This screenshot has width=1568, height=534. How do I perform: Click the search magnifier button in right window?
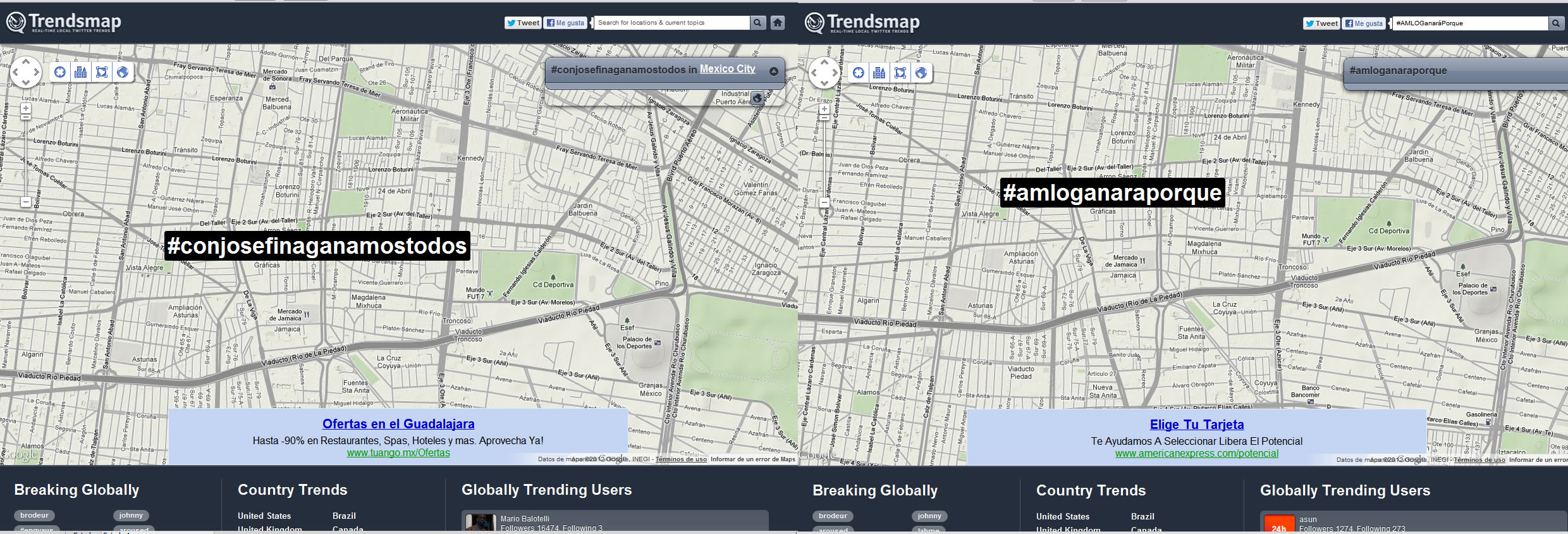[1556, 23]
